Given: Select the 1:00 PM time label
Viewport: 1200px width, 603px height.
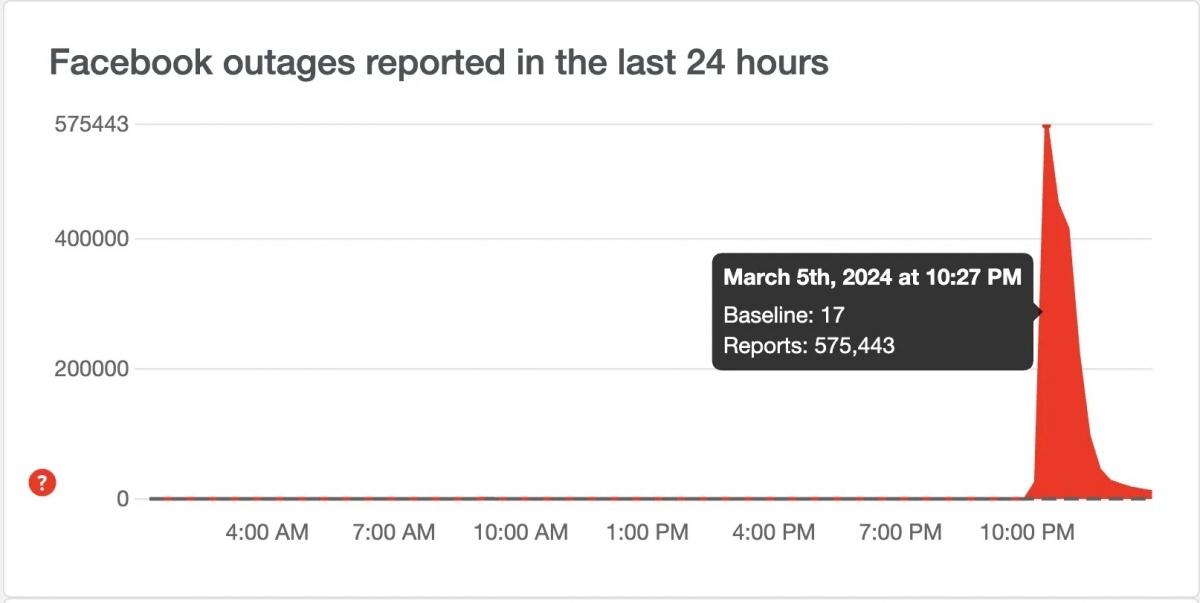Looking at the screenshot, I should coord(647,533).
